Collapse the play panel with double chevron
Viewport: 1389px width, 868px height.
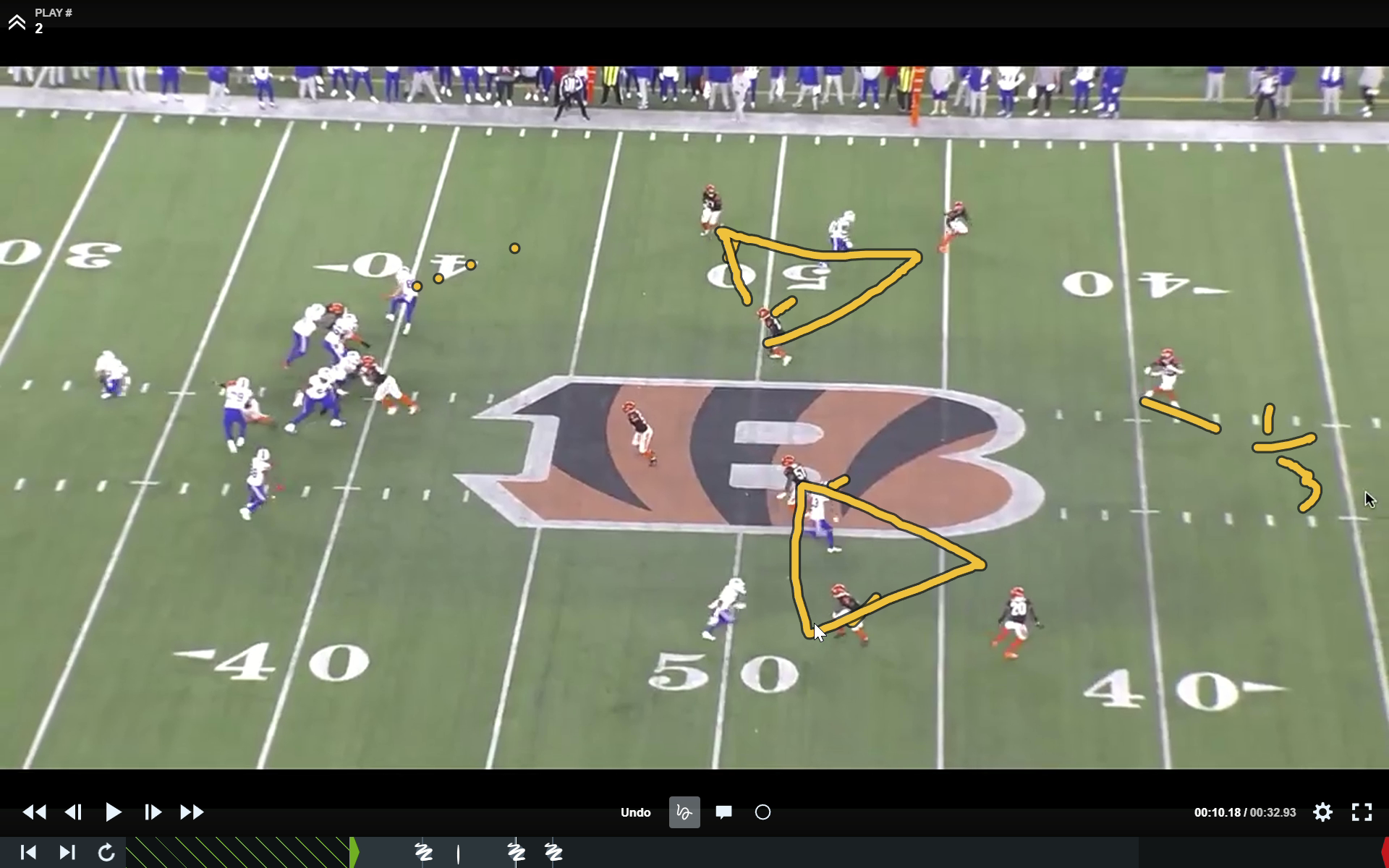pos(17,22)
